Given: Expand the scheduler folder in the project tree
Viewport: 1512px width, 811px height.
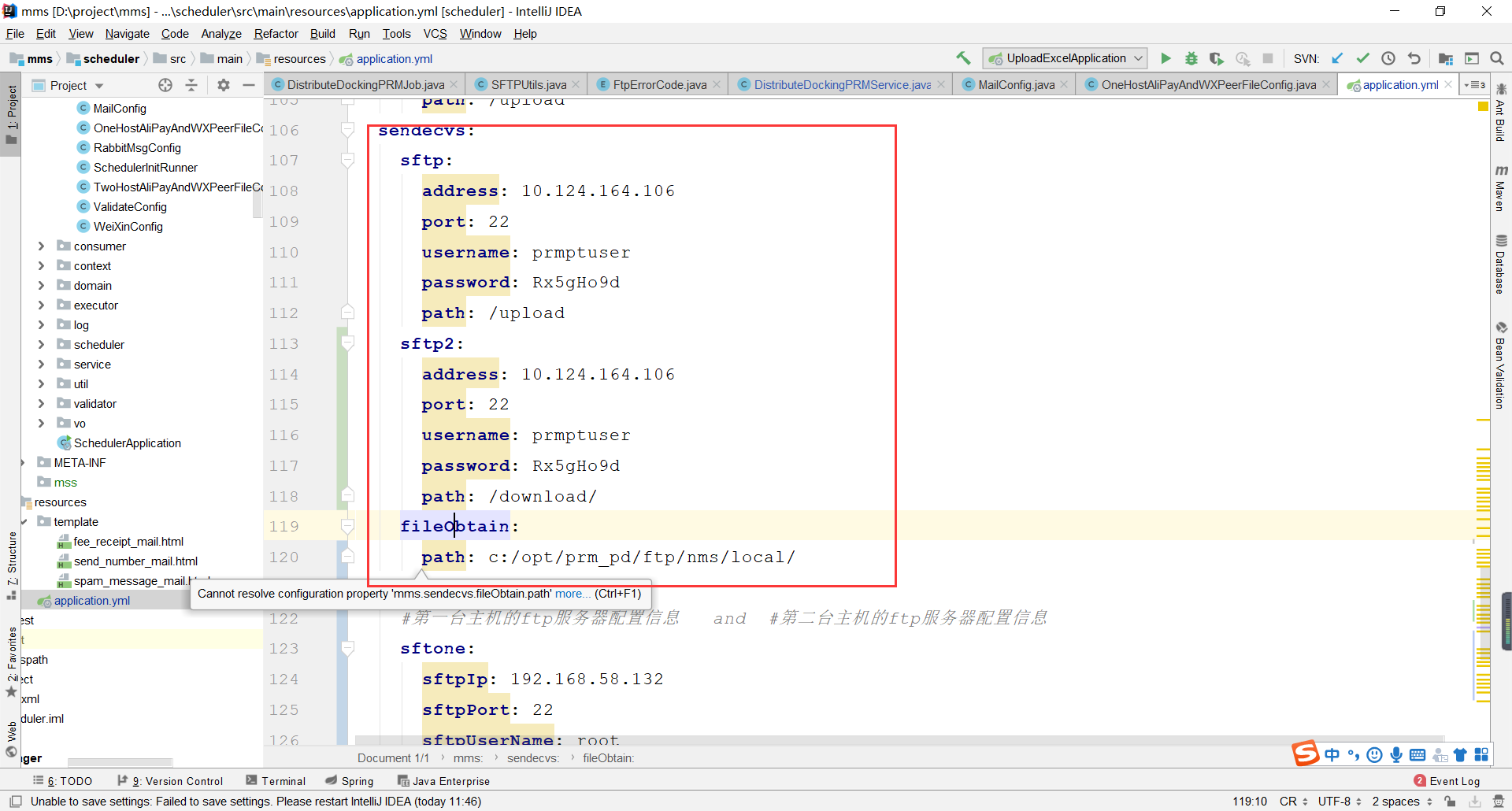Looking at the screenshot, I should (41, 345).
